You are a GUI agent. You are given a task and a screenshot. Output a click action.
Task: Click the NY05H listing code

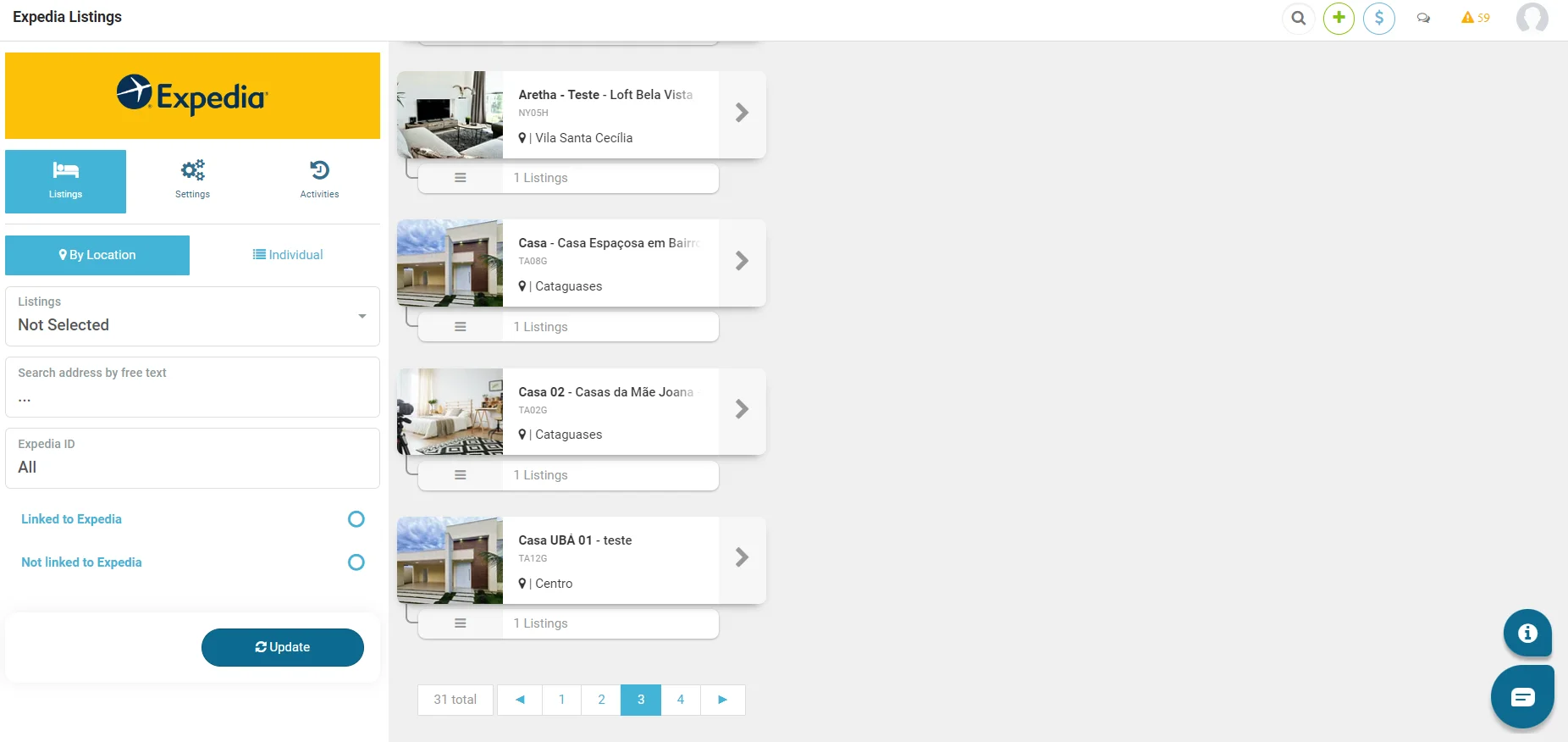[x=533, y=113]
